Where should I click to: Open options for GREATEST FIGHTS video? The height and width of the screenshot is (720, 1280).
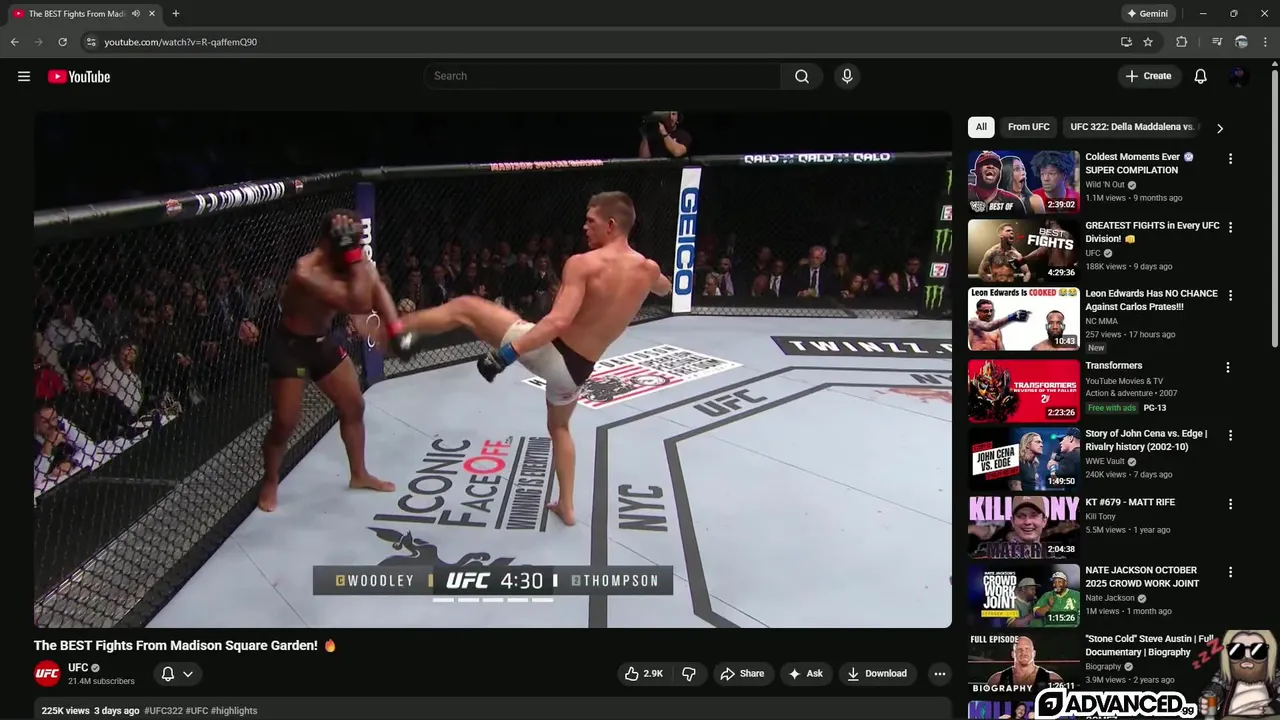tap(1228, 227)
